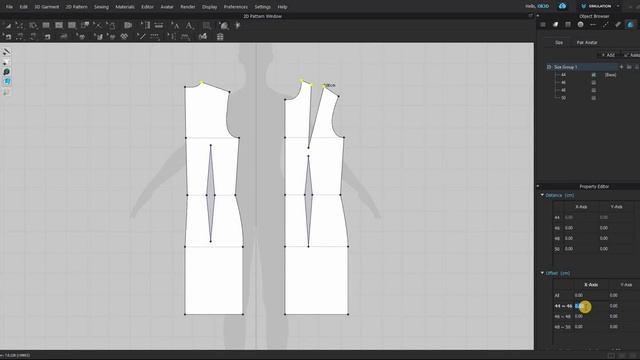Select the dashed-line topstitch tool
The height and width of the screenshot is (360, 640).
pos(155,36)
